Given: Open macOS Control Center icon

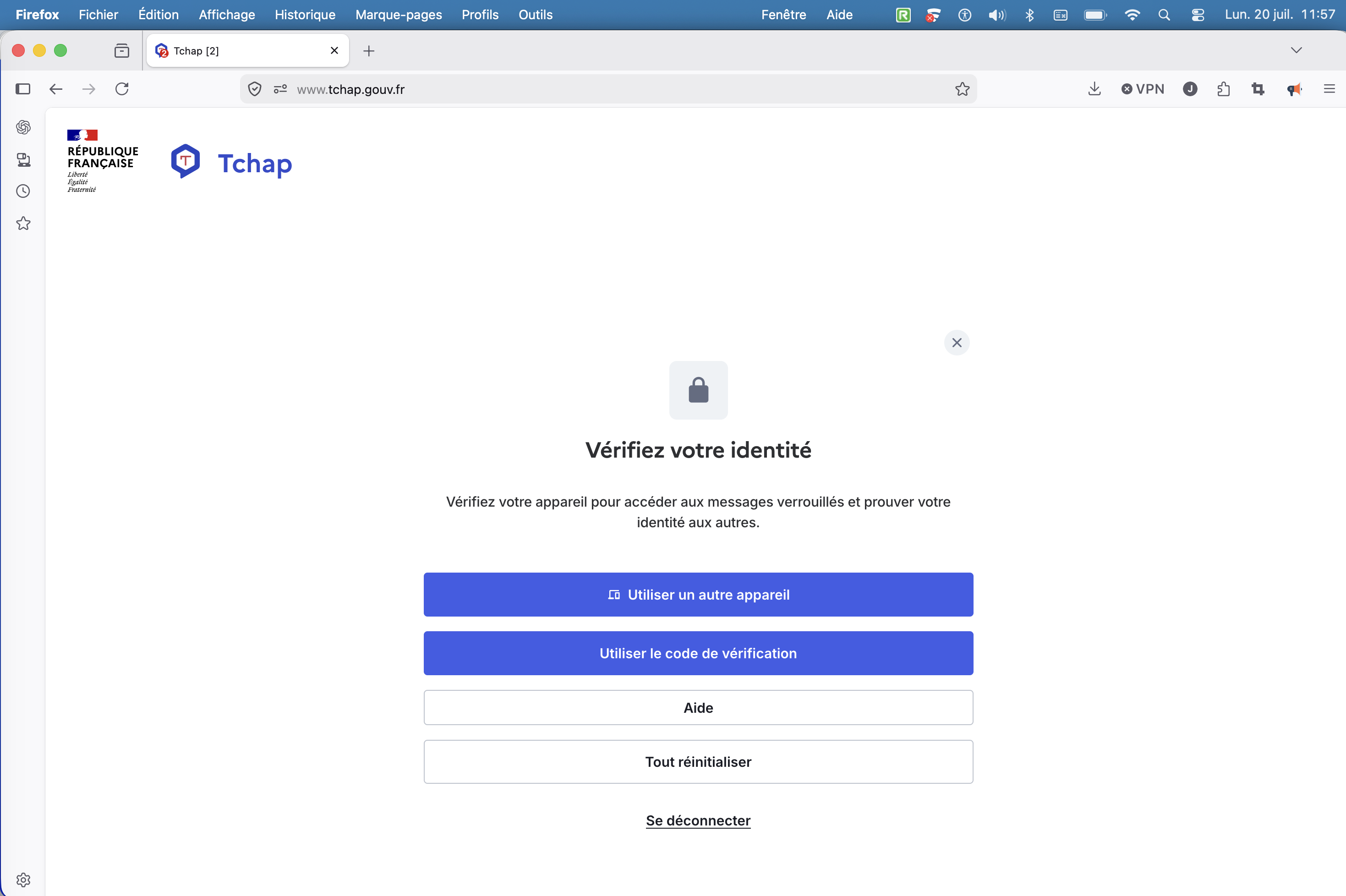Looking at the screenshot, I should pos(1198,15).
